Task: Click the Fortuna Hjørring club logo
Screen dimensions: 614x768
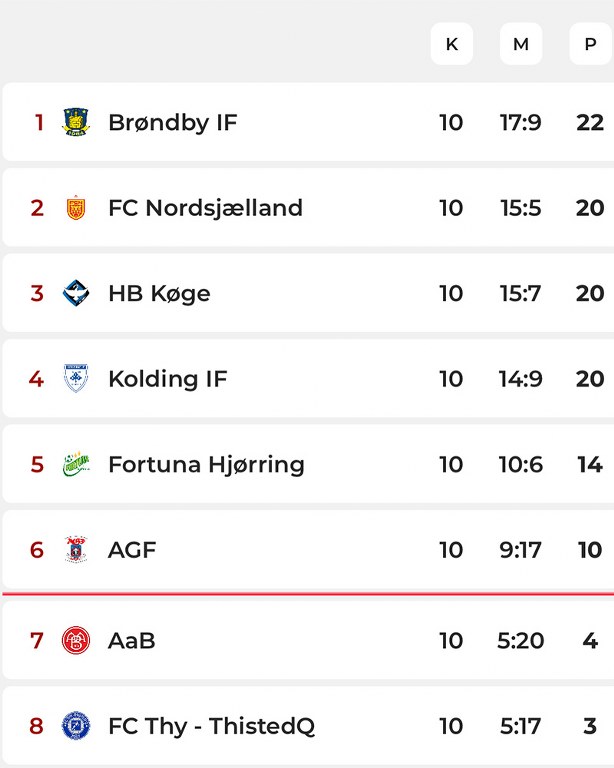Action: pyautogui.click(x=75, y=464)
